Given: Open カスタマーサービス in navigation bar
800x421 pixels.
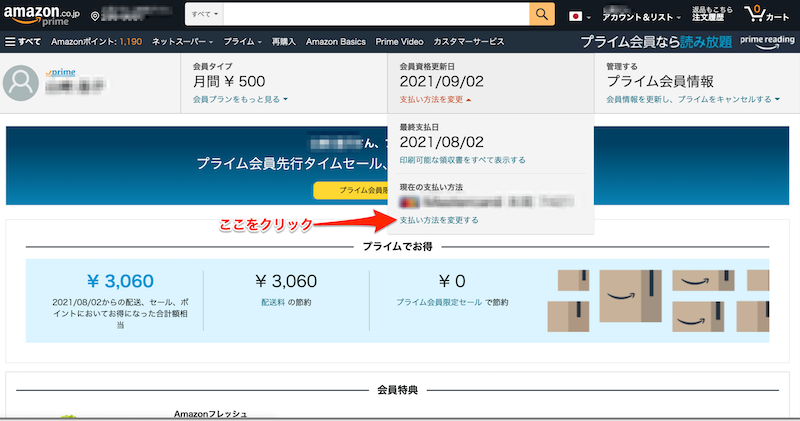Looking at the screenshot, I should (468, 42).
